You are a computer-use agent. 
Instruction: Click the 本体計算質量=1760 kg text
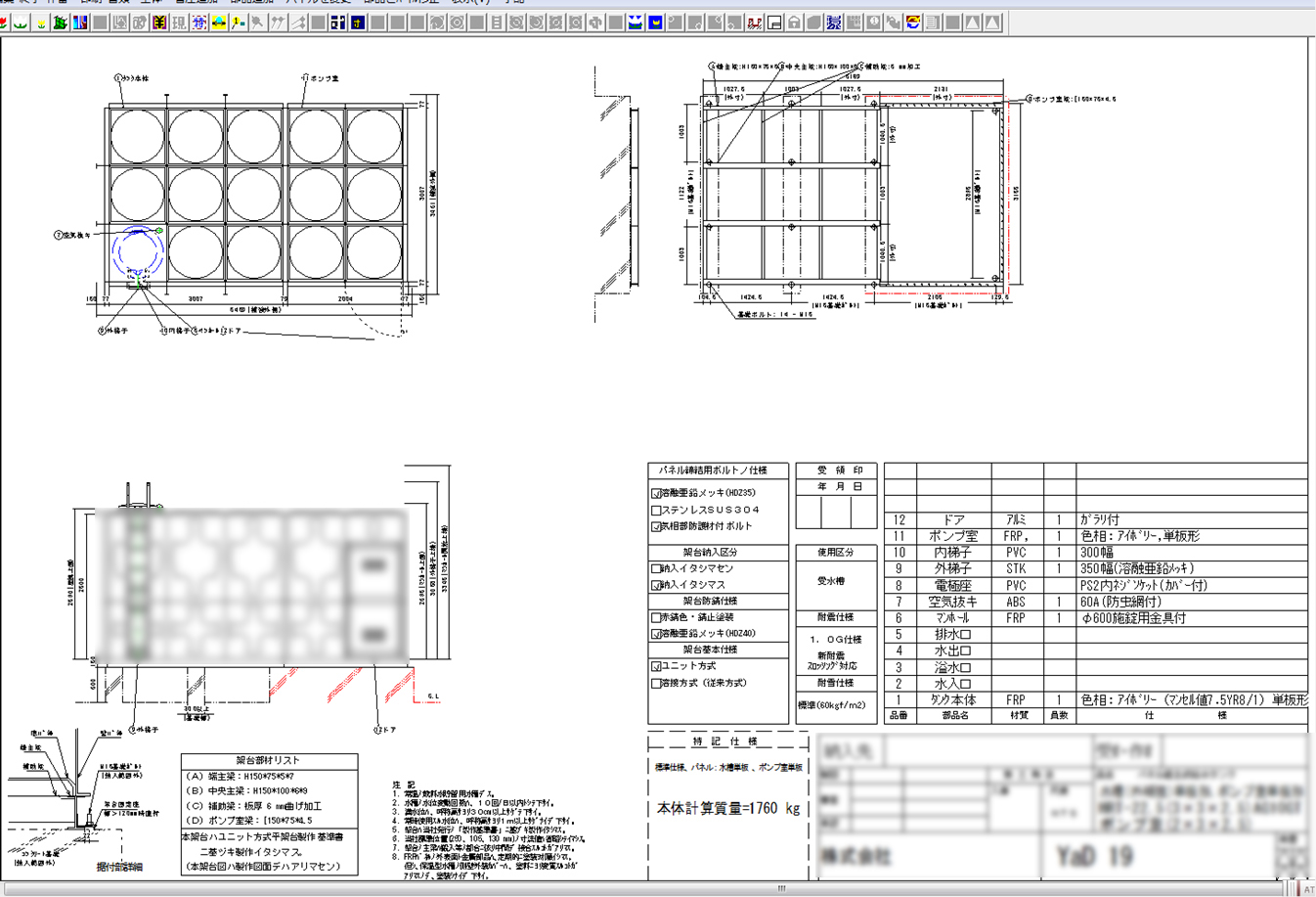tap(727, 809)
